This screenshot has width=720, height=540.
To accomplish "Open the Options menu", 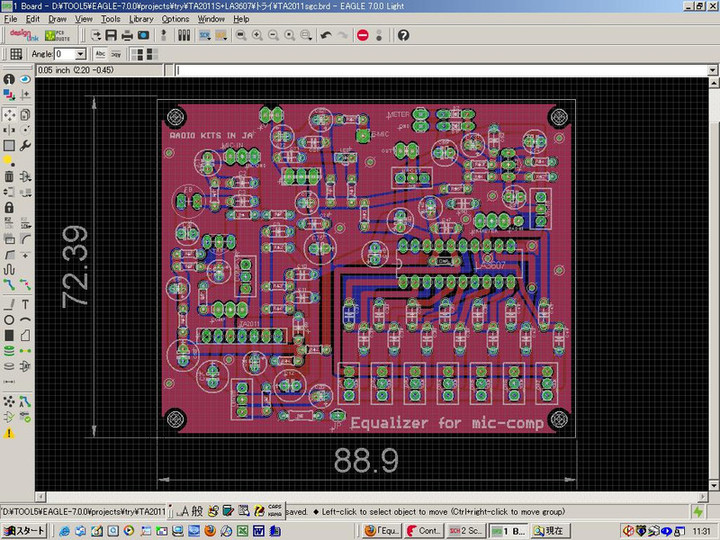I will (175, 19).
